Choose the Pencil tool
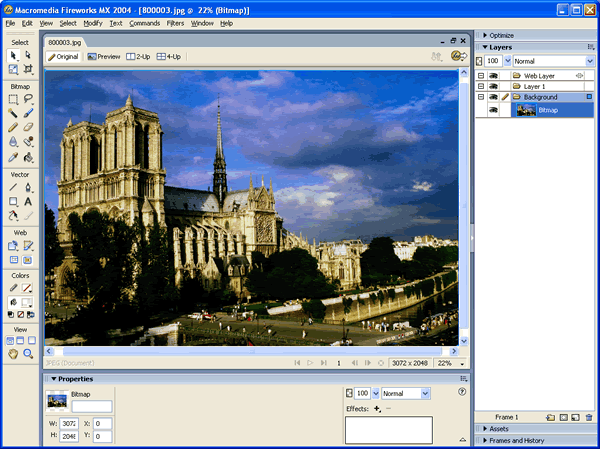This screenshot has width=600, height=449. [13, 127]
